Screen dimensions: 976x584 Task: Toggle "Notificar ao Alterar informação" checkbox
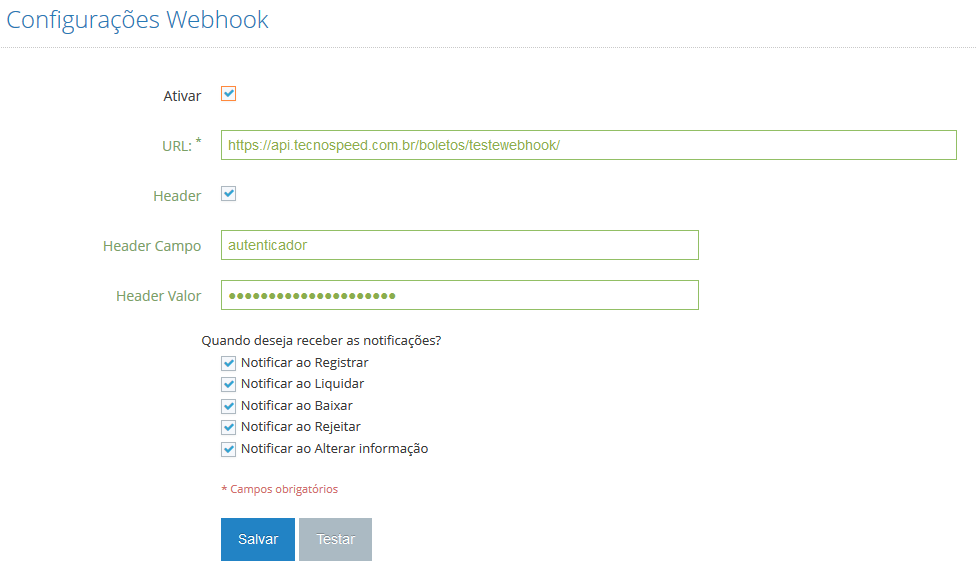pyautogui.click(x=228, y=448)
